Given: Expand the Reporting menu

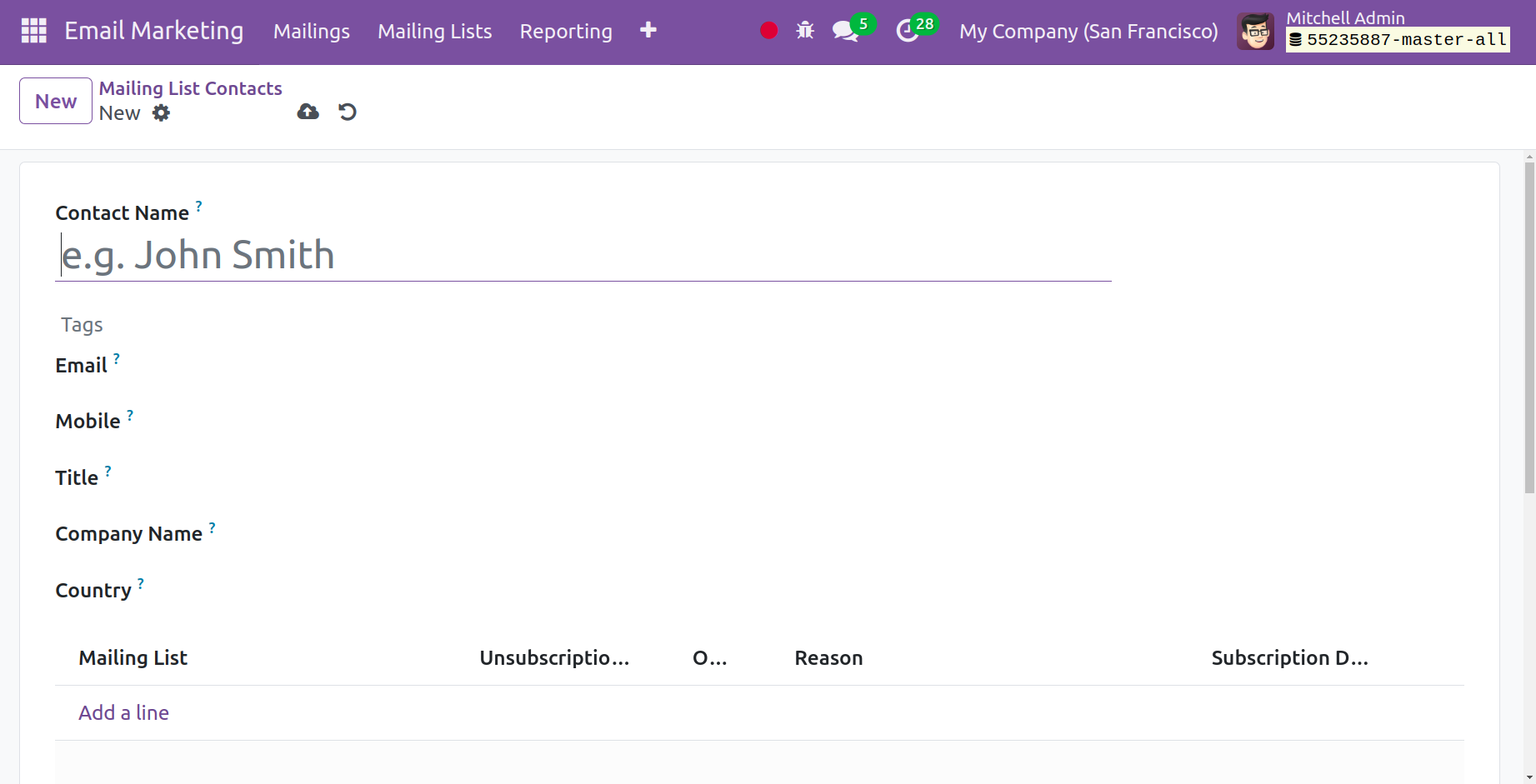Looking at the screenshot, I should [566, 32].
